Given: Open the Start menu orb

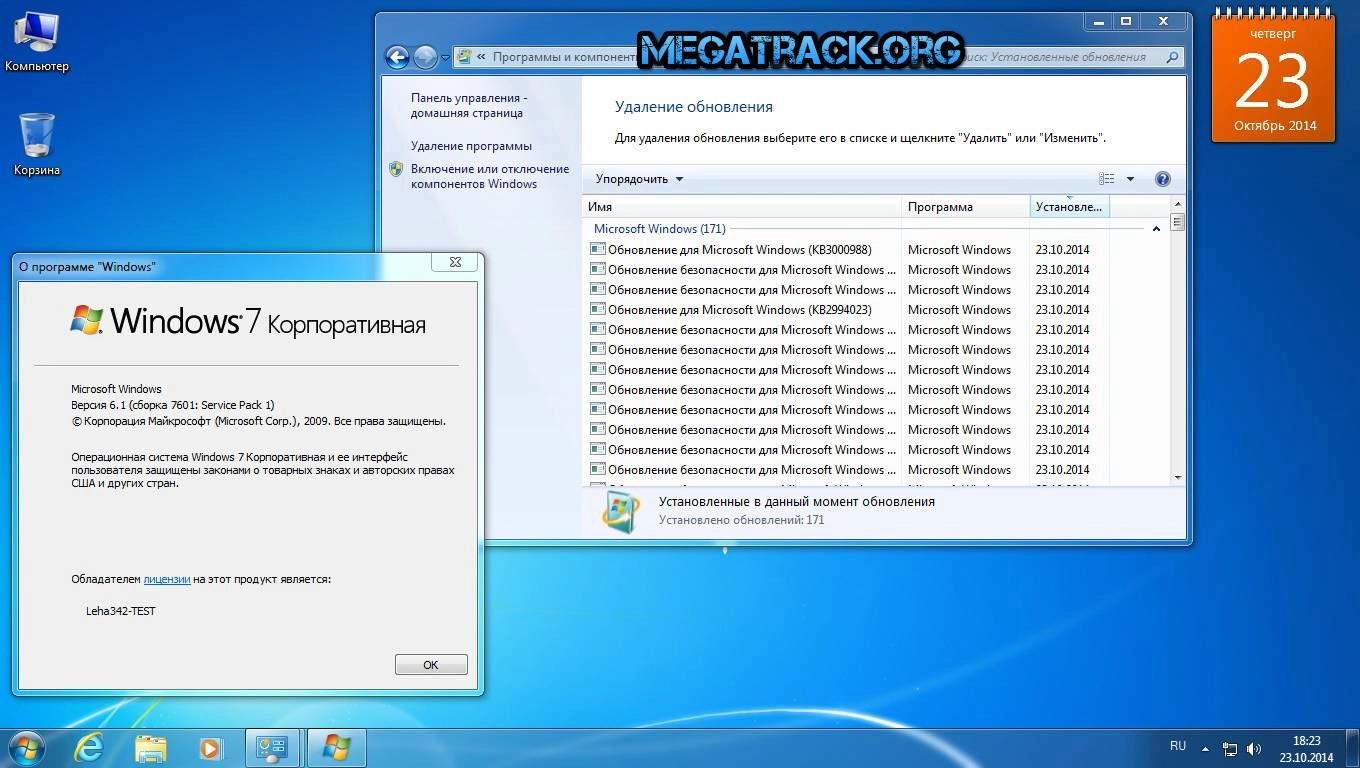Looking at the screenshot, I should point(26,747).
